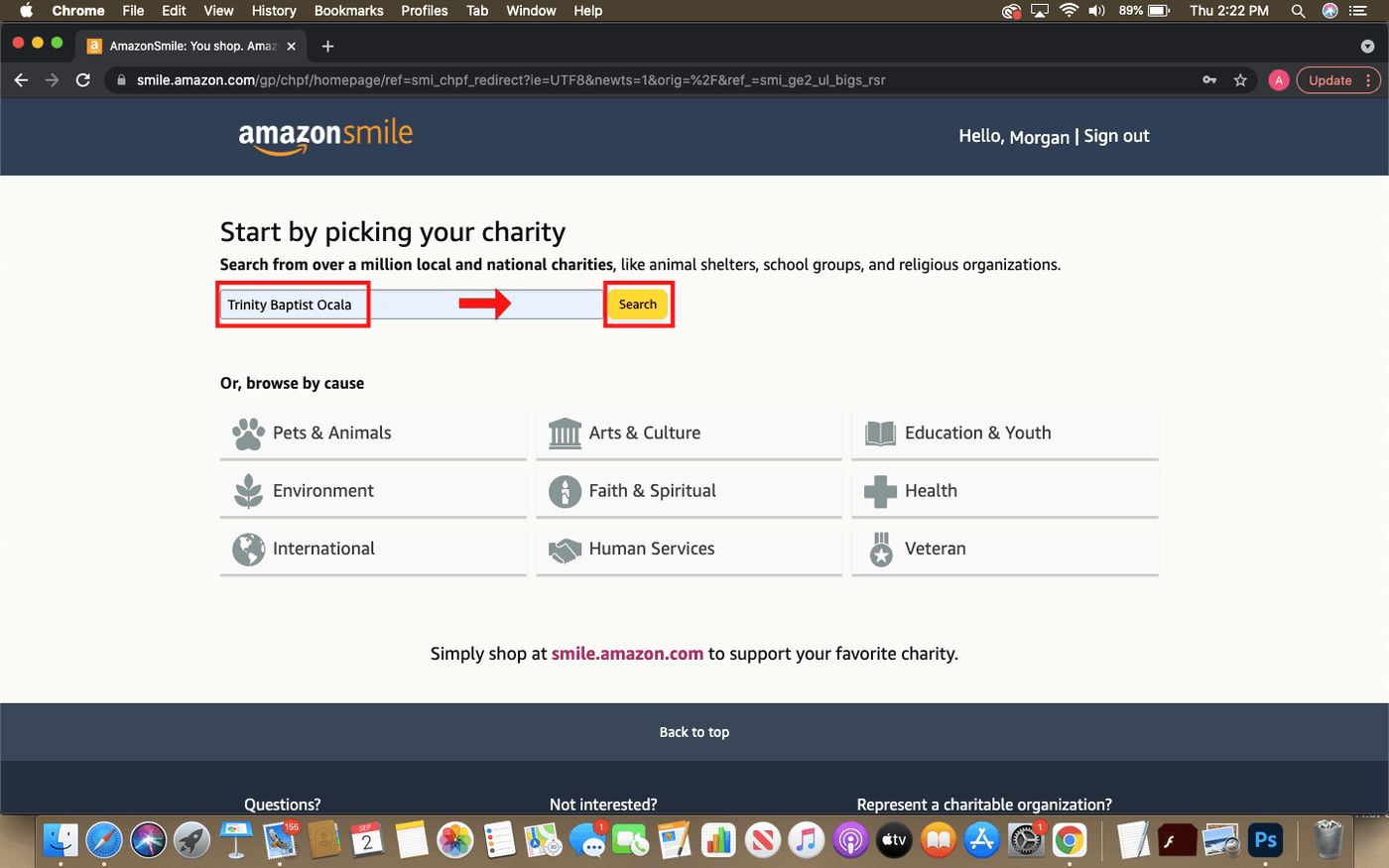Click the volume icon in menu bar
The image size is (1389, 868).
1096,11
